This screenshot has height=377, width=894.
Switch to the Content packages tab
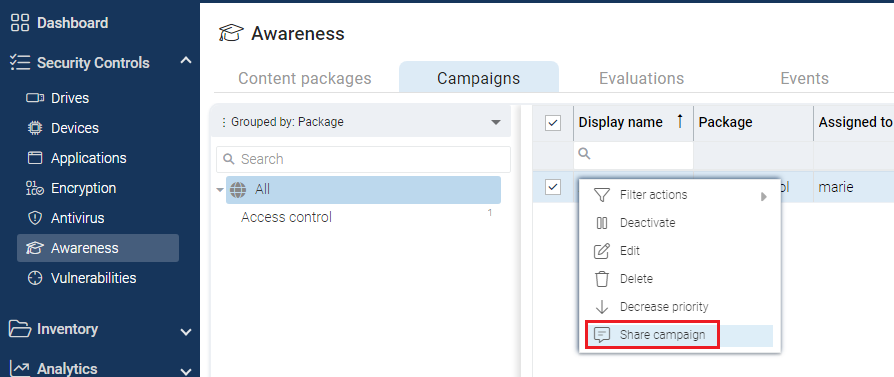click(305, 78)
